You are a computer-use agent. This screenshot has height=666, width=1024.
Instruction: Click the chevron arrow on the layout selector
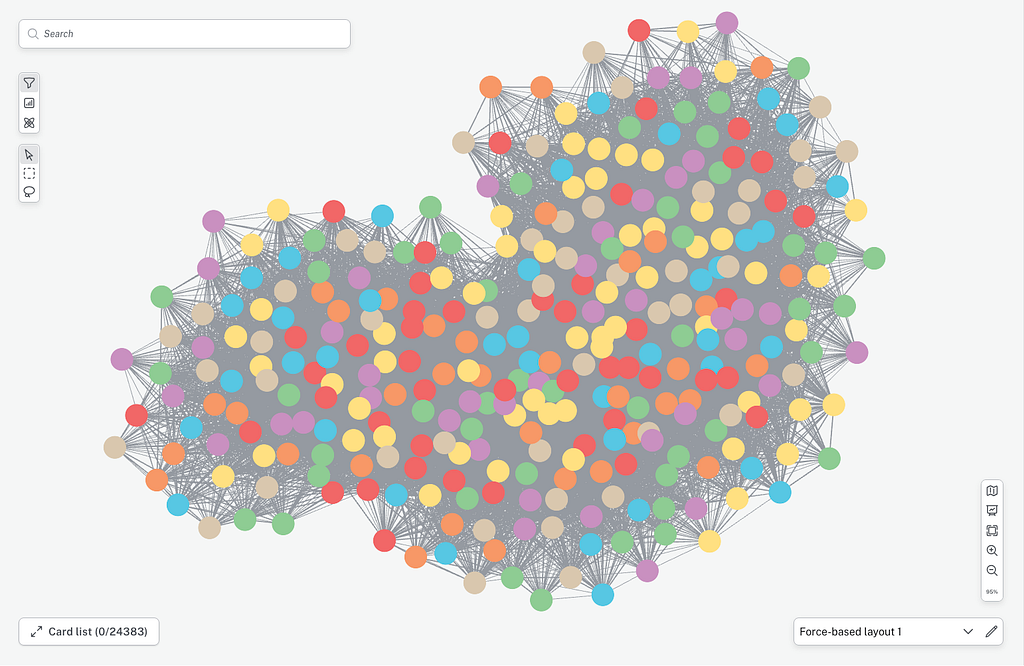point(968,631)
